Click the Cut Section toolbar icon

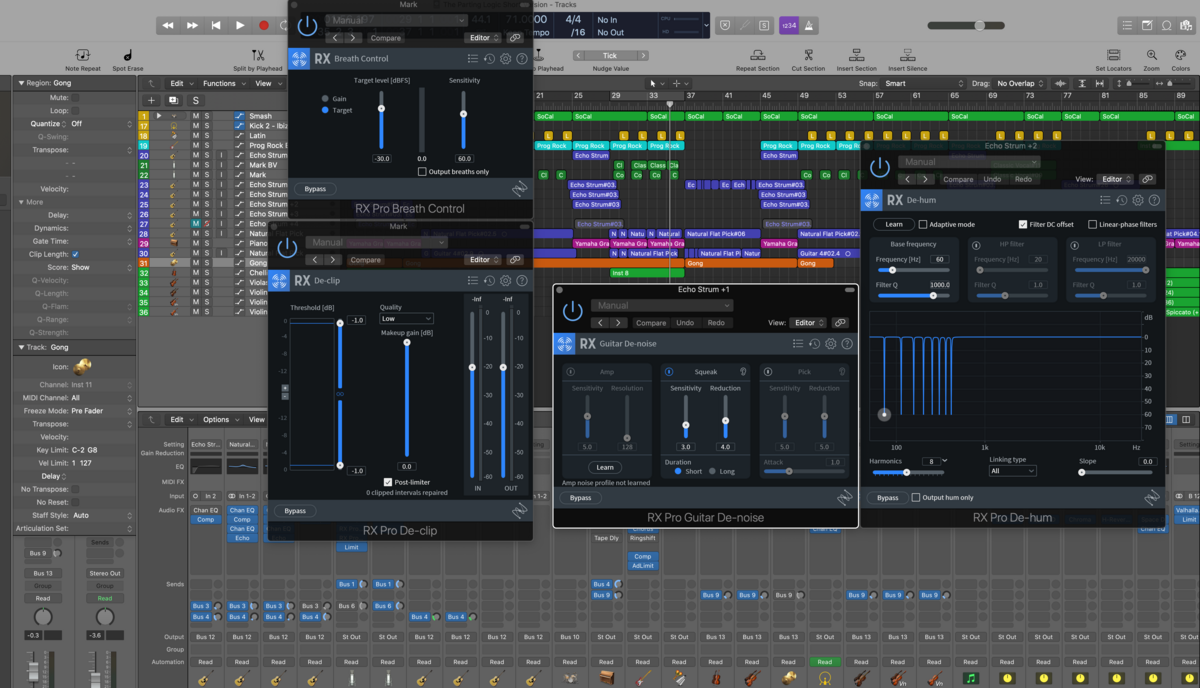[807, 55]
